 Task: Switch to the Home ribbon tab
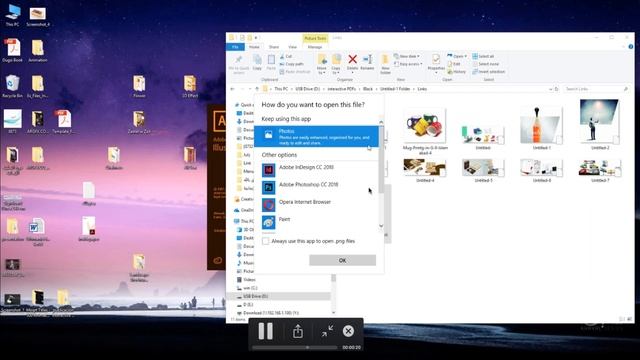coord(254,47)
